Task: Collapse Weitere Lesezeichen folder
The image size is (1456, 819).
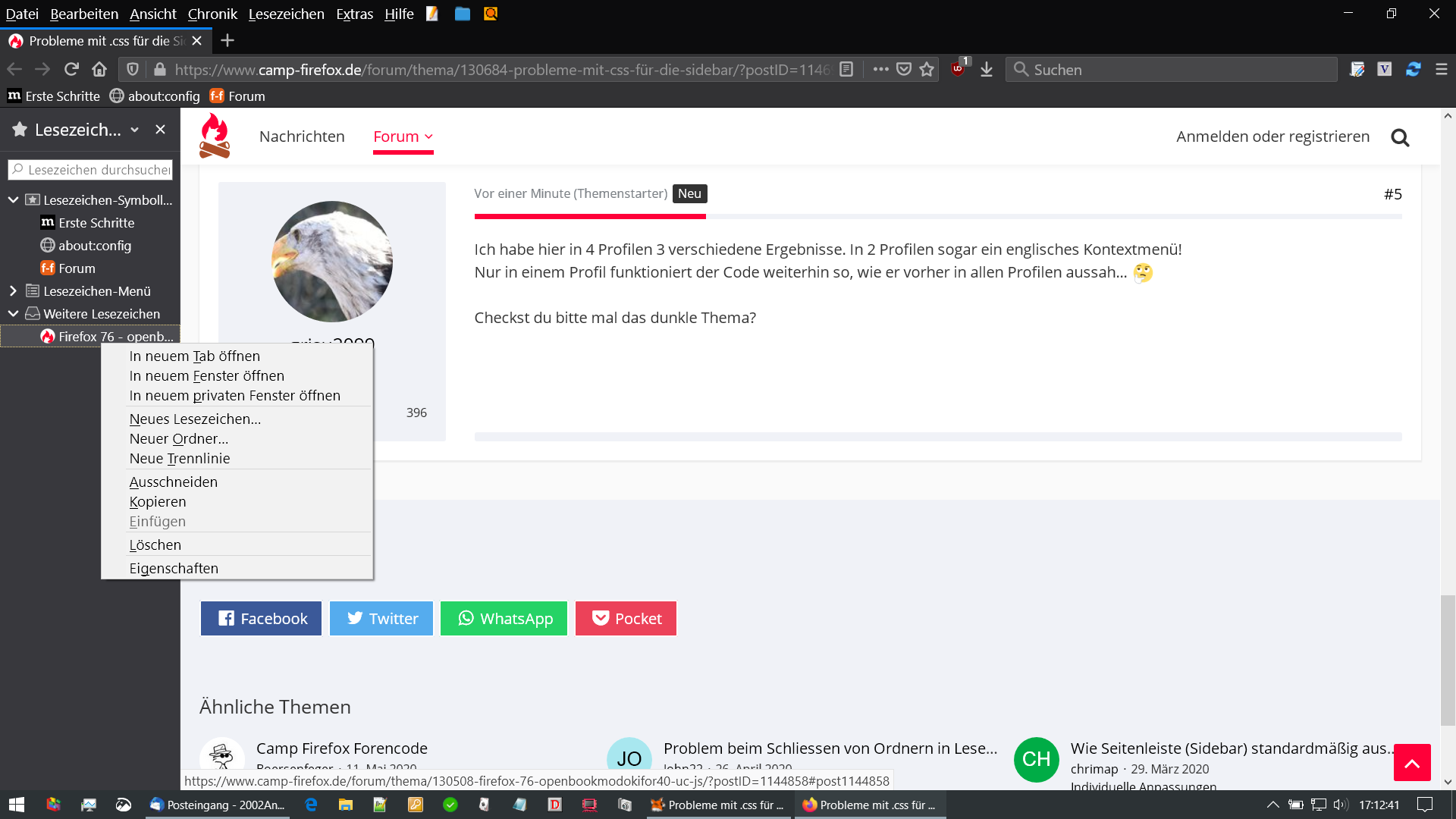Action: coord(13,314)
